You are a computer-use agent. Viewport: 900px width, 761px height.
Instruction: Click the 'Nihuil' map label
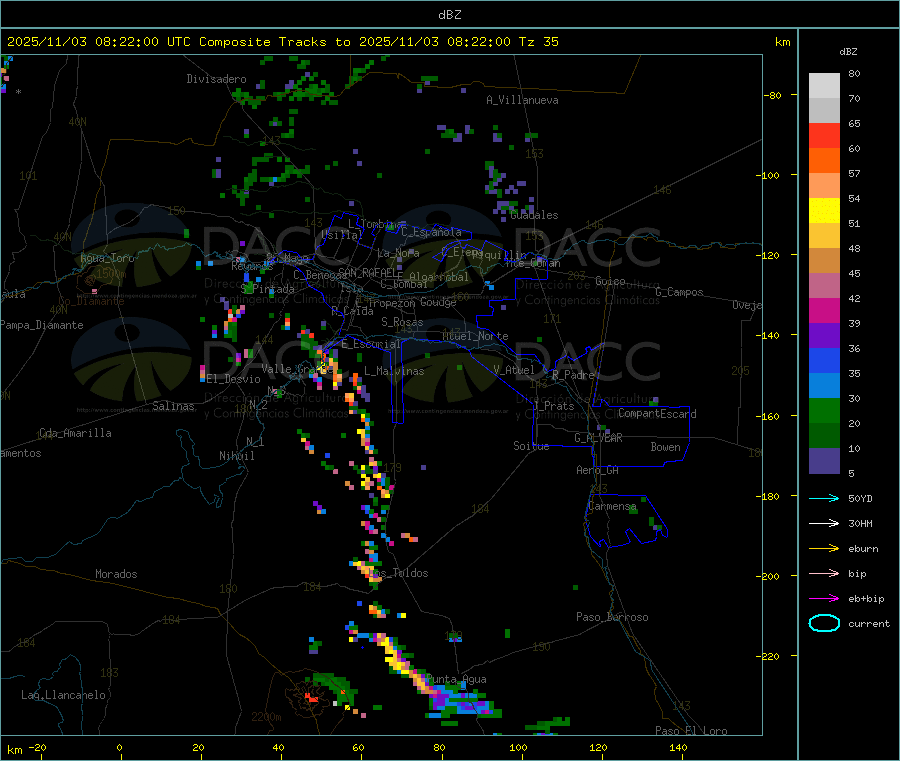point(237,456)
